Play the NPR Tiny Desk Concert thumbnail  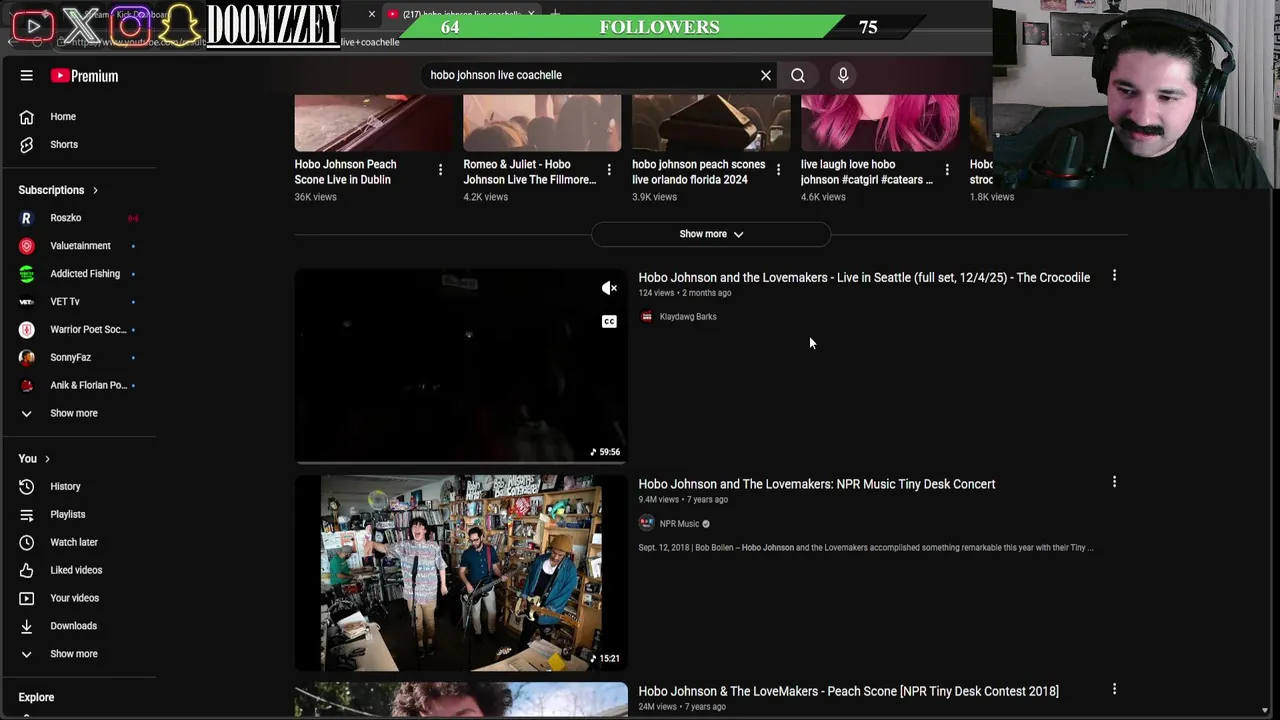coord(461,573)
